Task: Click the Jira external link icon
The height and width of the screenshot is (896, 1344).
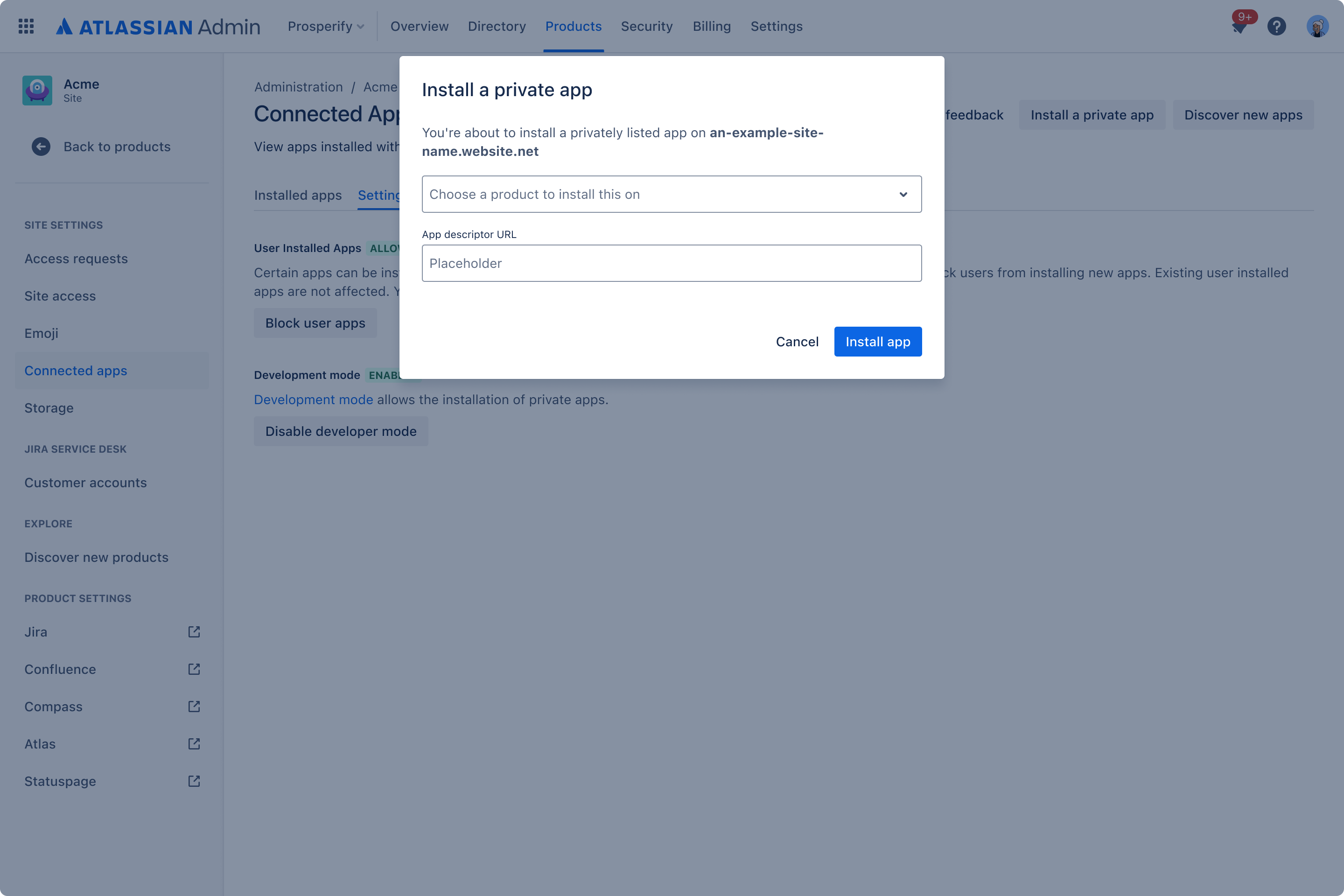Action: tap(193, 632)
